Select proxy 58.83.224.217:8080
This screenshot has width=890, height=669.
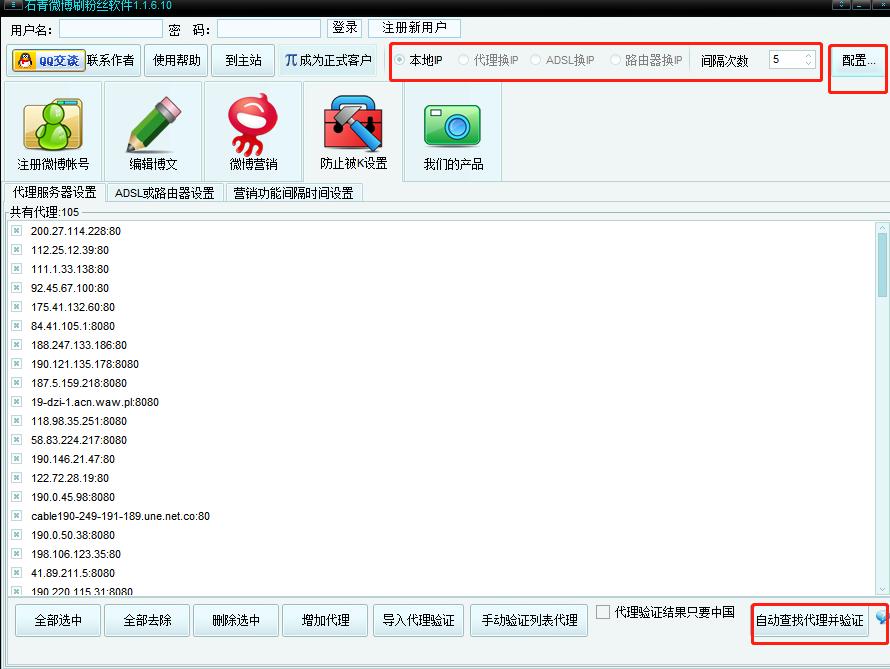coord(79,440)
